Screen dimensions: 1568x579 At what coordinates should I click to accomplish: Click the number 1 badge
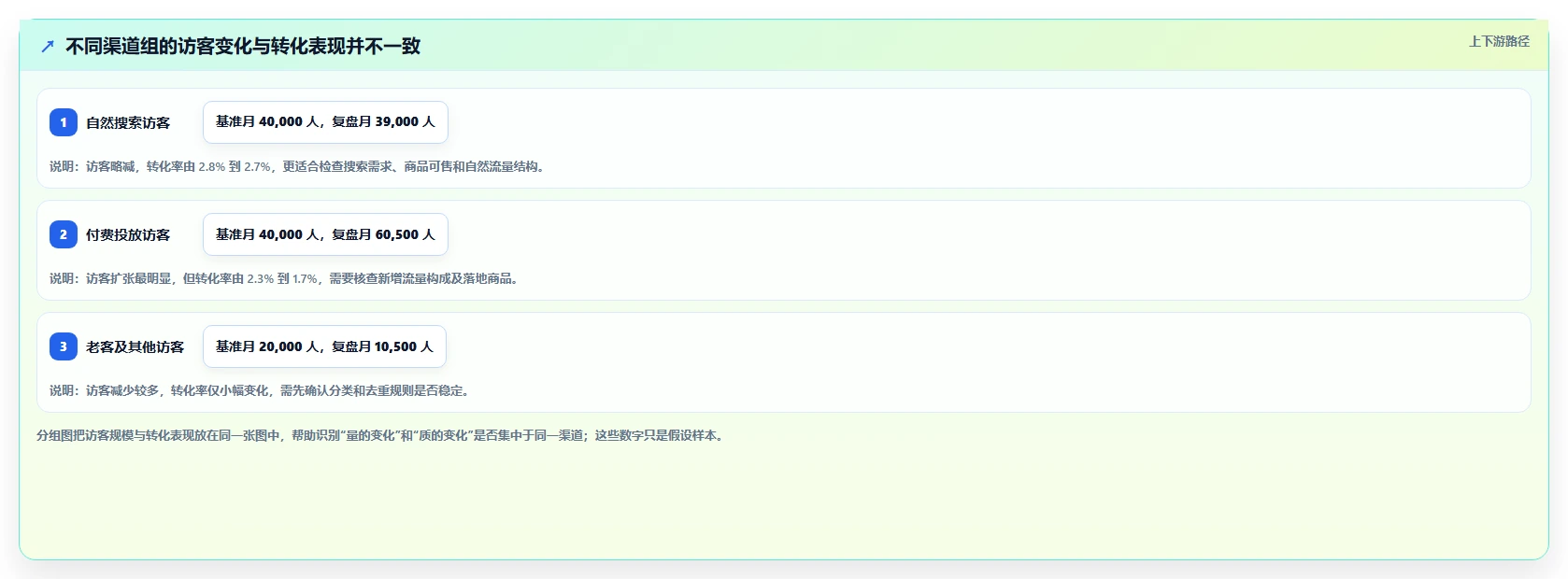[64, 122]
